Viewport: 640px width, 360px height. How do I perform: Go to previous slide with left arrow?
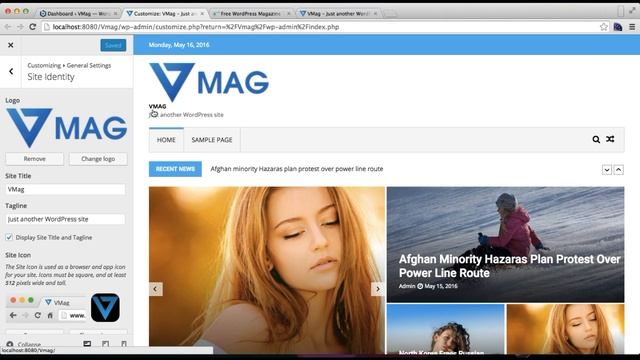[x=155, y=289]
